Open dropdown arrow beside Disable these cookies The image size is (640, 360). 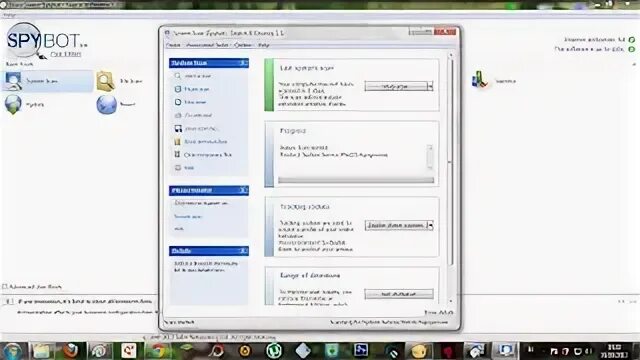point(430,225)
